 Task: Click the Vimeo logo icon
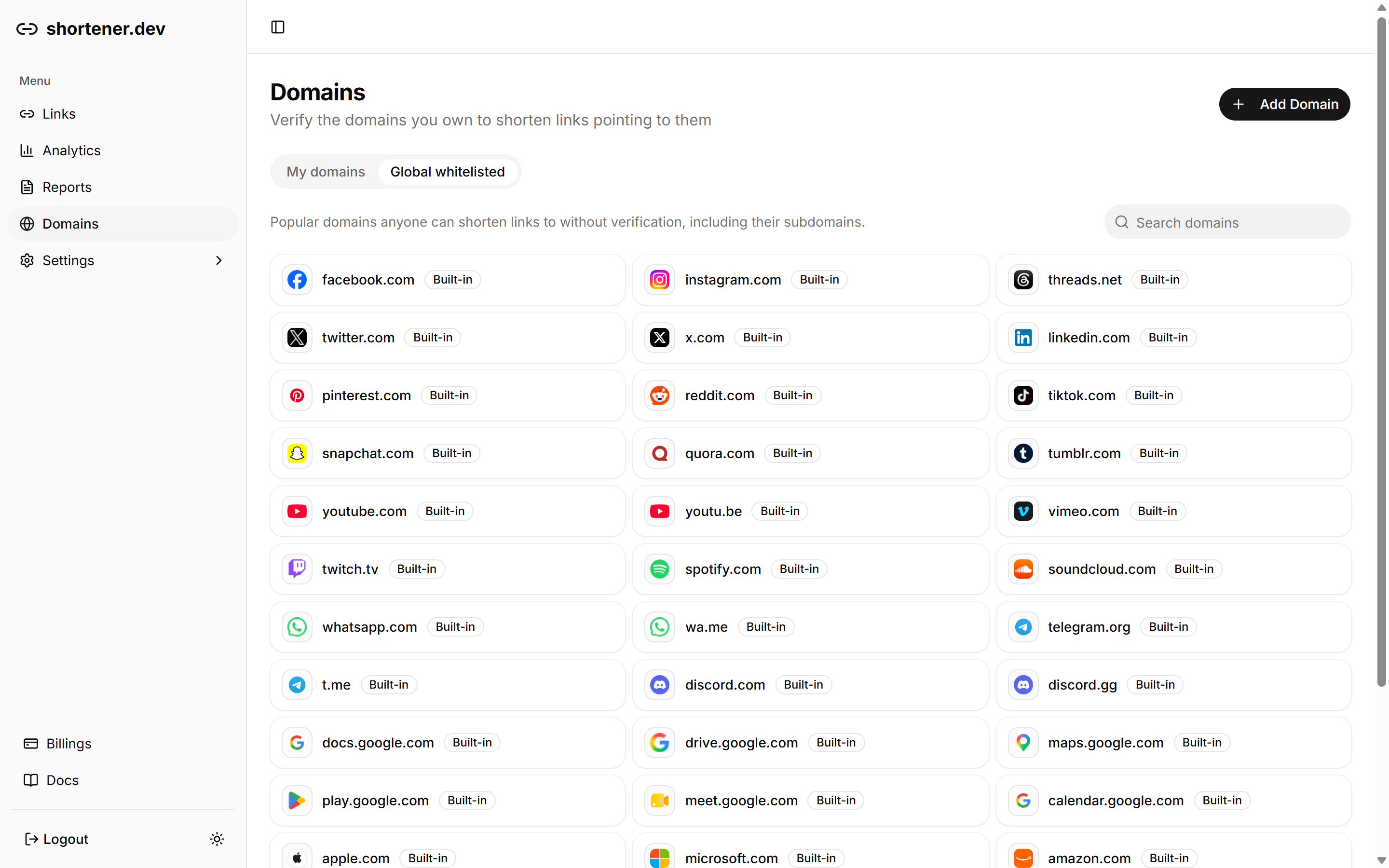[1023, 511]
